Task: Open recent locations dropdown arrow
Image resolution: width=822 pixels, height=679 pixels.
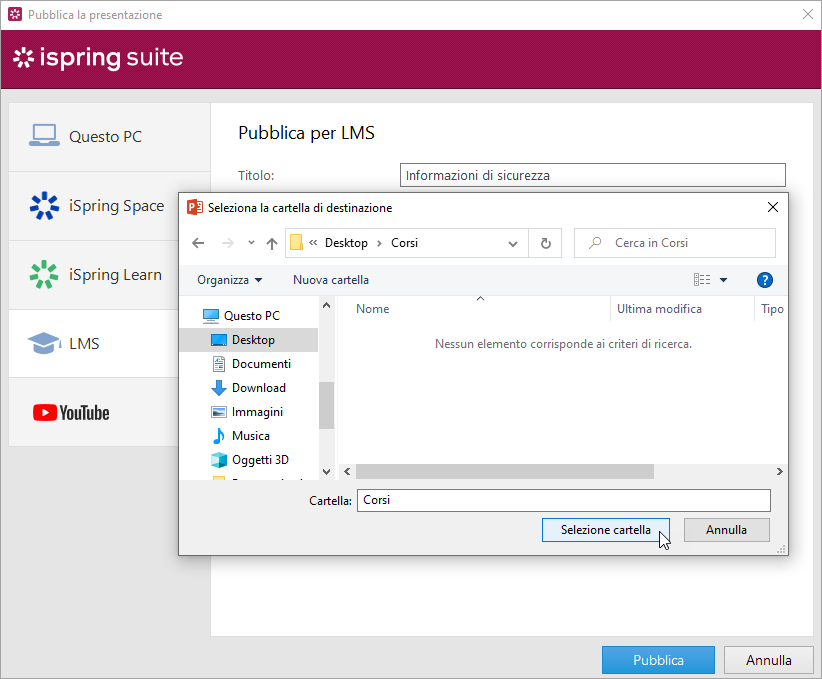Action: pyautogui.click(x=251, y=243)
